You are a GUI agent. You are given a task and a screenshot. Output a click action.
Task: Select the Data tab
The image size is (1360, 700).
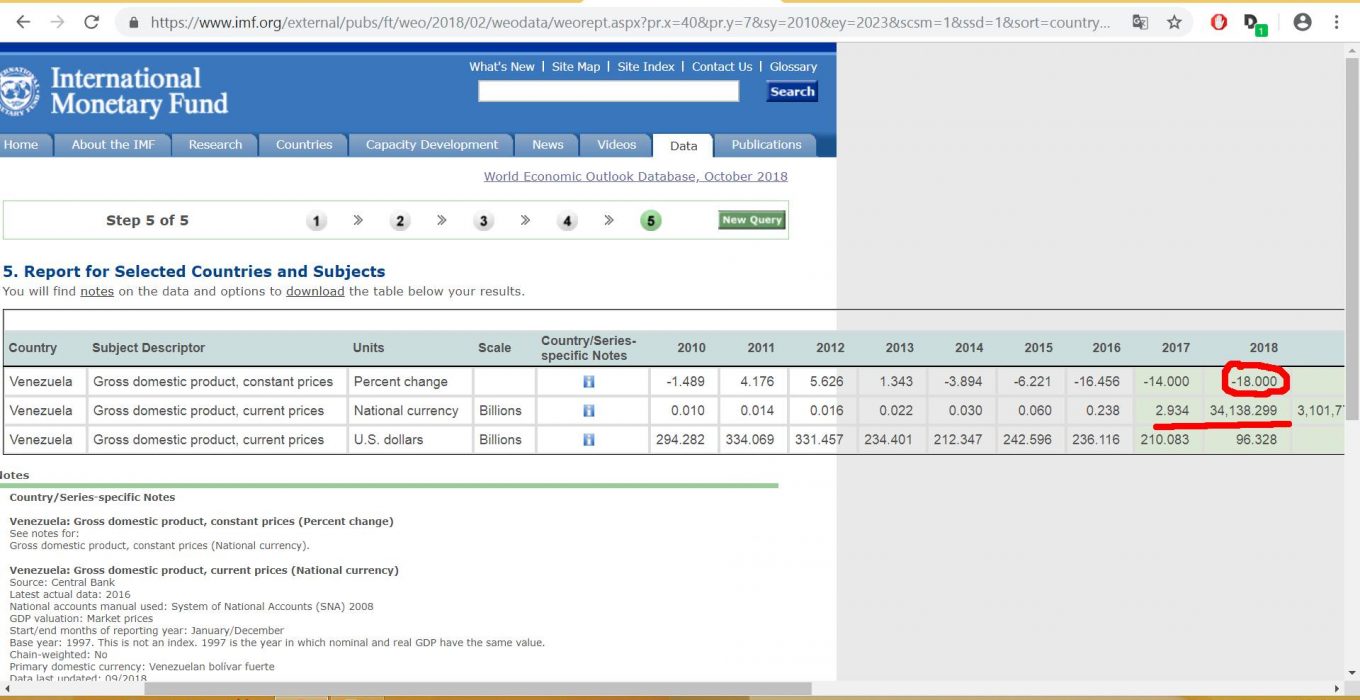coord(683,145)
